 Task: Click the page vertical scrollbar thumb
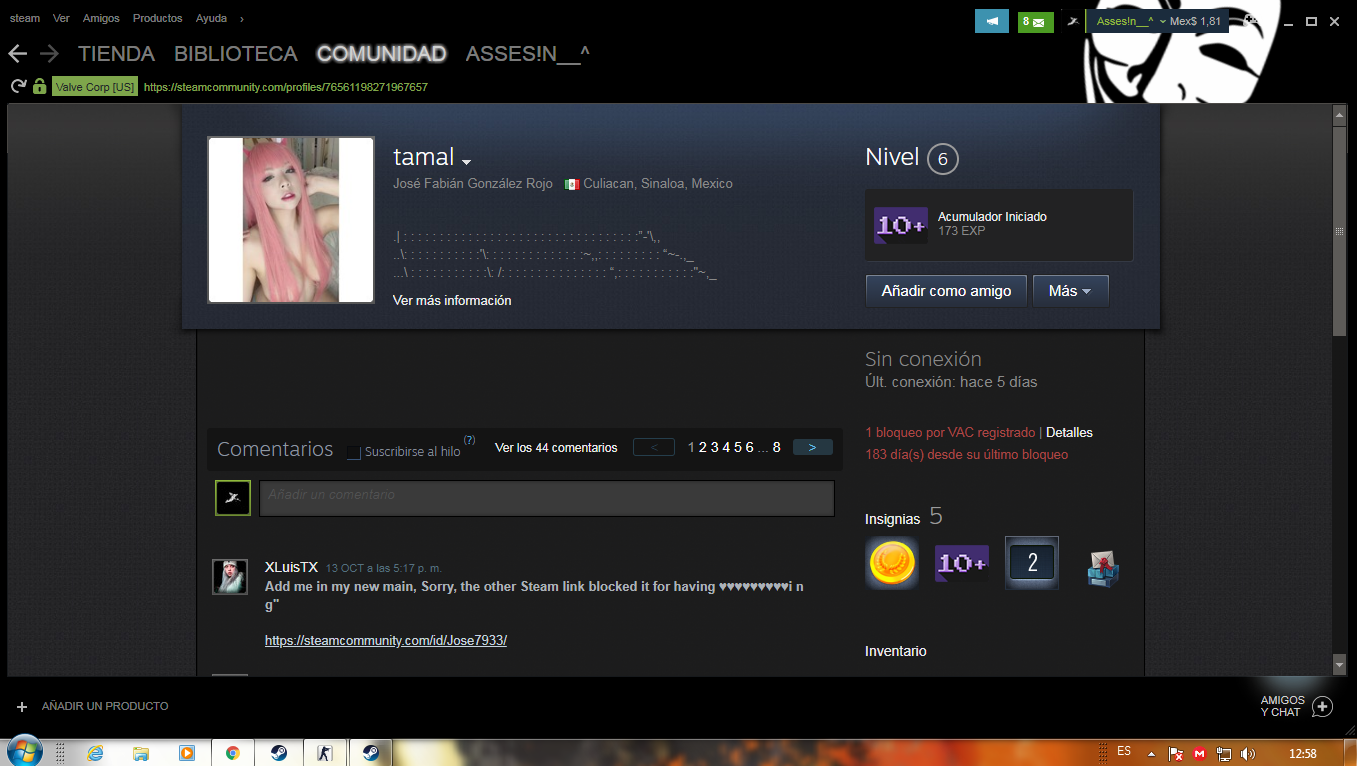coord(1340,230)
